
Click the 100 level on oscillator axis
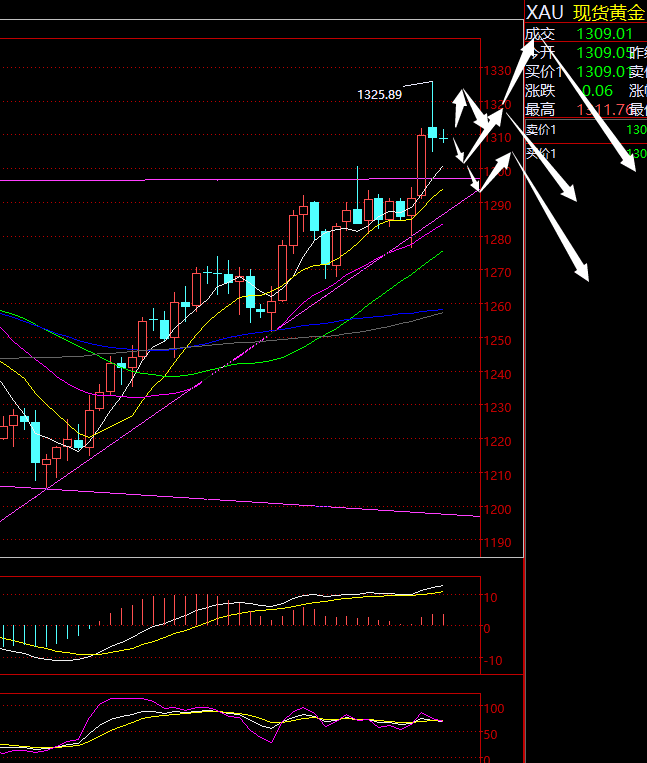[x=494, y=708]
